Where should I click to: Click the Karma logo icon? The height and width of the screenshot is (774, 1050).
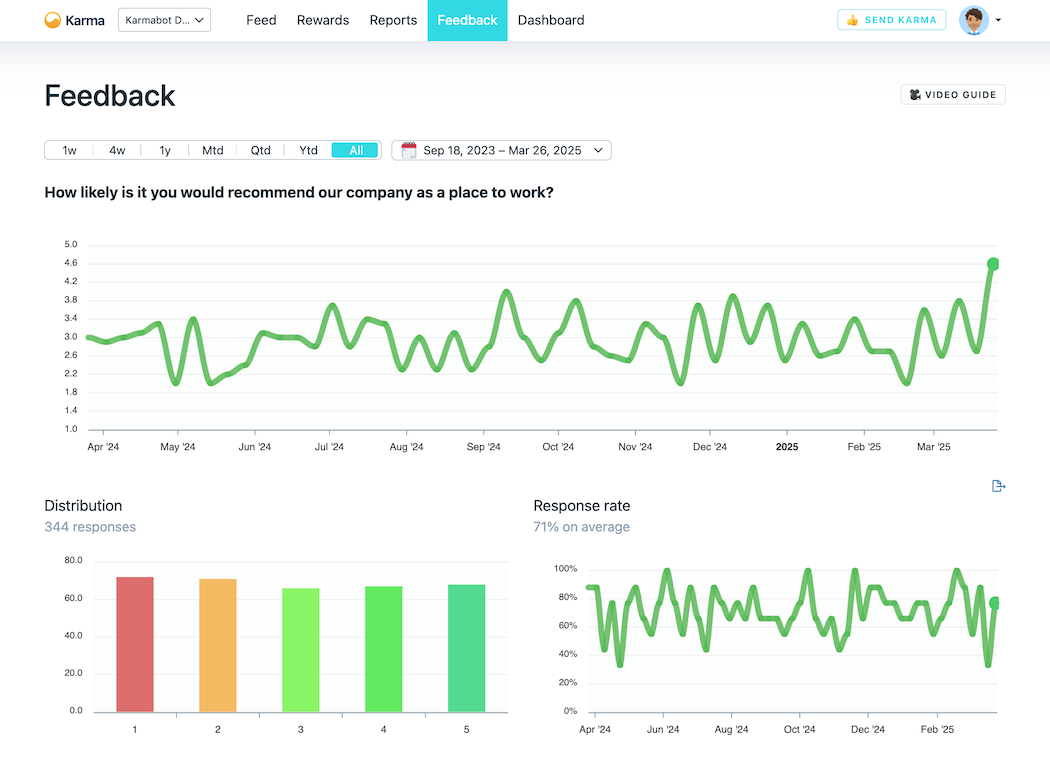point(53,20)
